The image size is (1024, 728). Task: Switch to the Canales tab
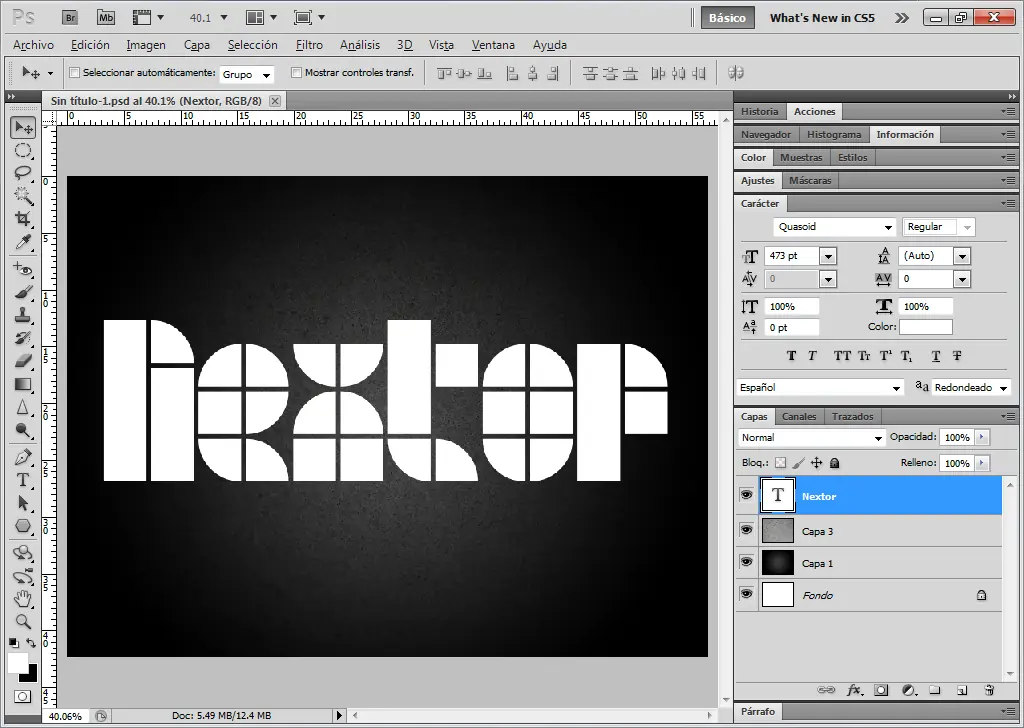[x=799, y=416]
